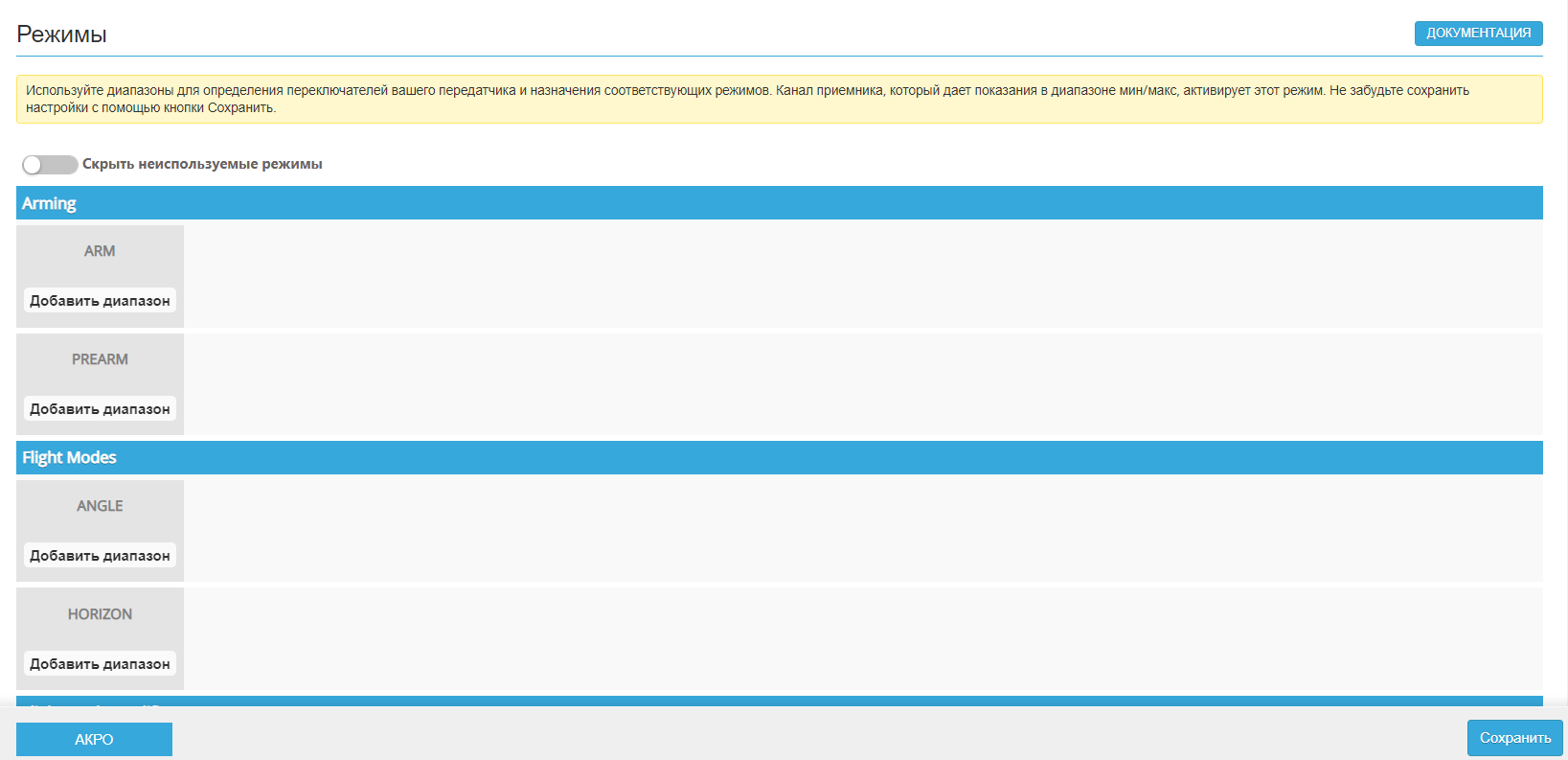
Task: Save settings with the Сохранить button
Action: 1514,738
